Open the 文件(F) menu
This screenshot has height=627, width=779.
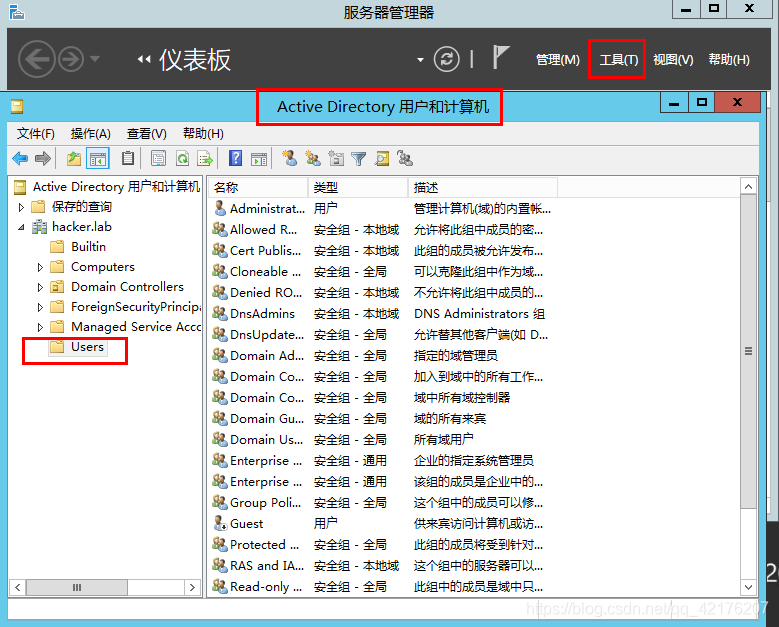click(36, 134)
